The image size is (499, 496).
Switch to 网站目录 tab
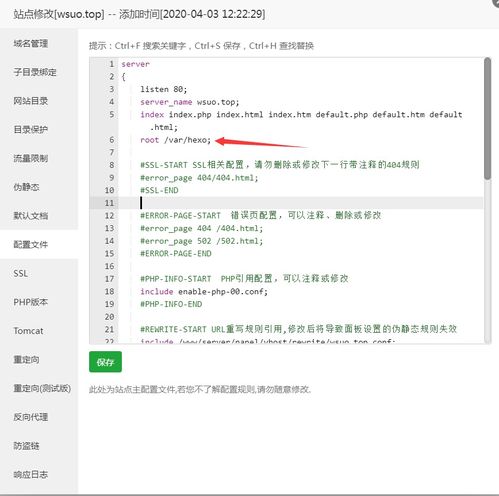(x=31, y=101)
